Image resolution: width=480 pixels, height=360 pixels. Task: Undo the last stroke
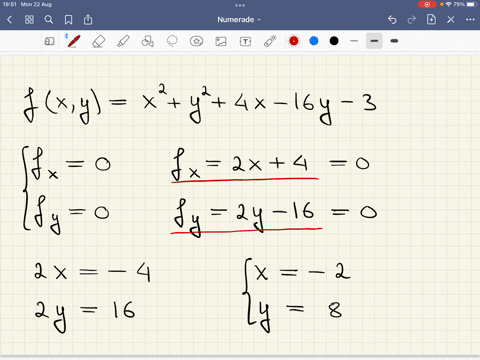tap(392, 20)
